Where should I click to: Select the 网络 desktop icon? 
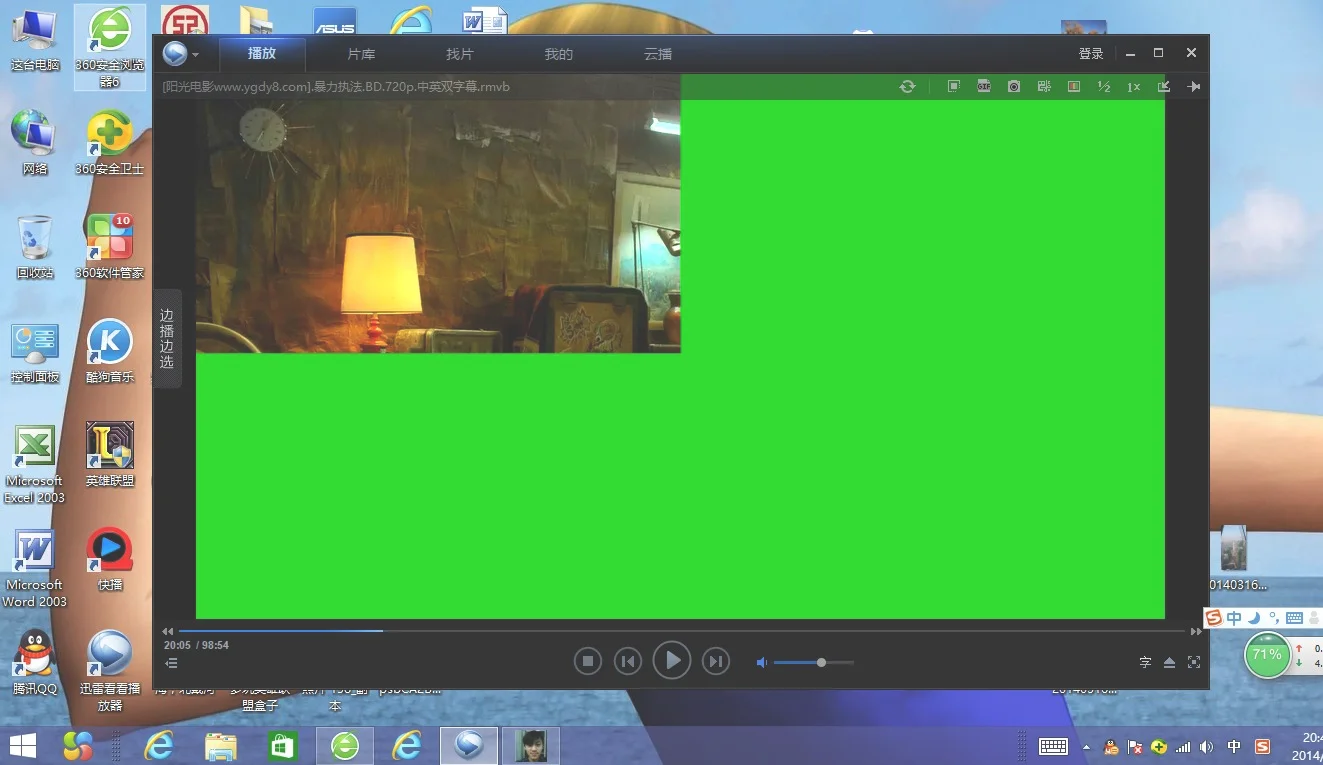click(35, 143)
